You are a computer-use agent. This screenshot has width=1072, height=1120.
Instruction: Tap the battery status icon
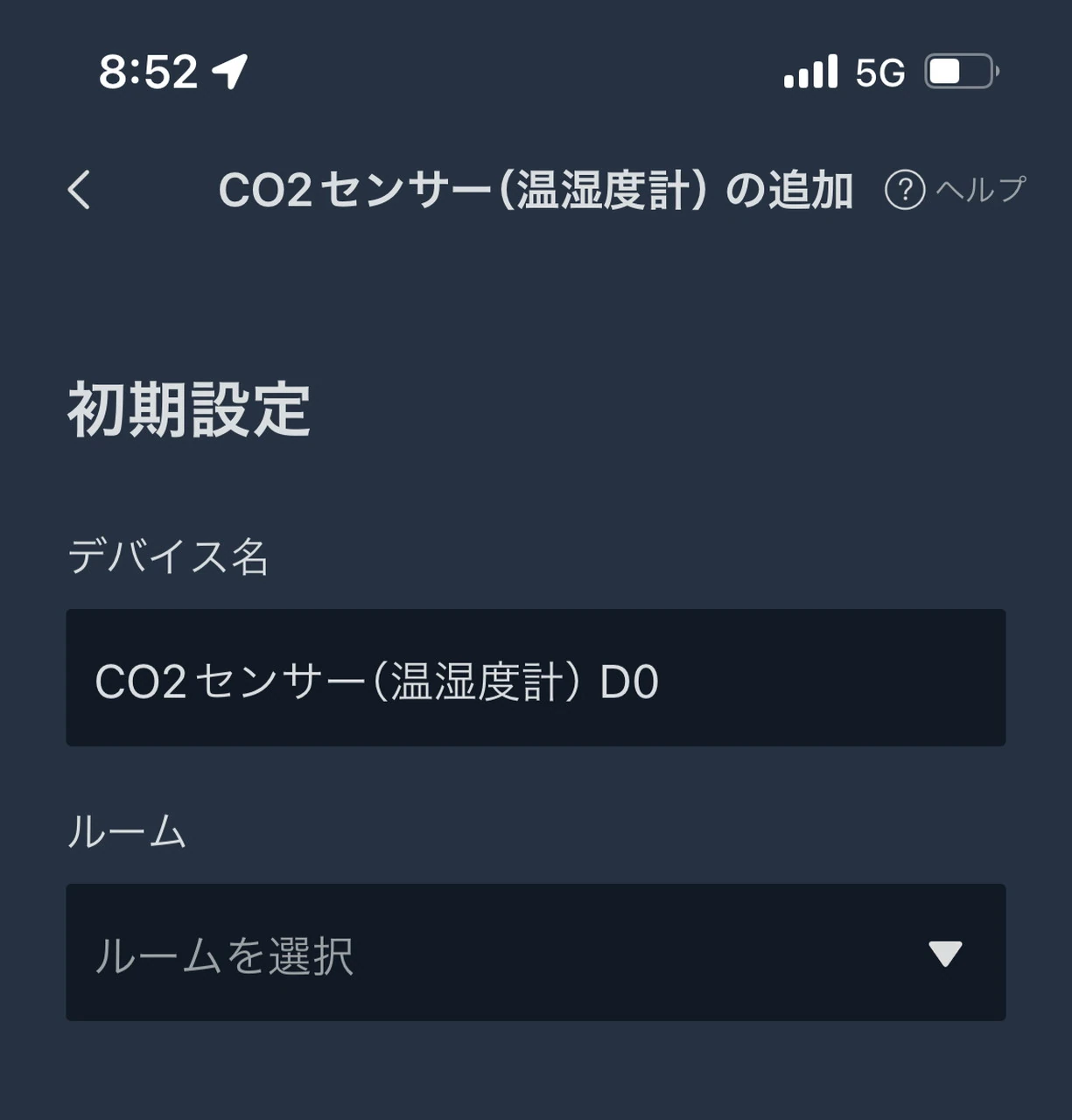962,72
